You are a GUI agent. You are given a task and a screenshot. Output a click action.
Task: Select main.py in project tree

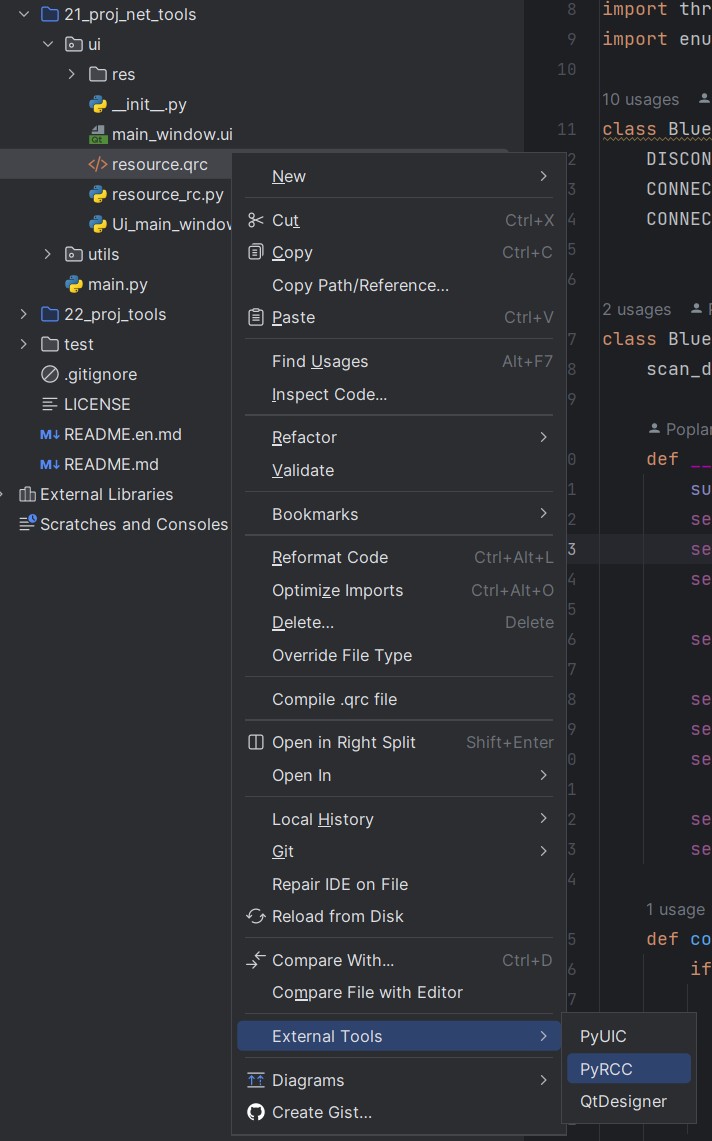117,284
